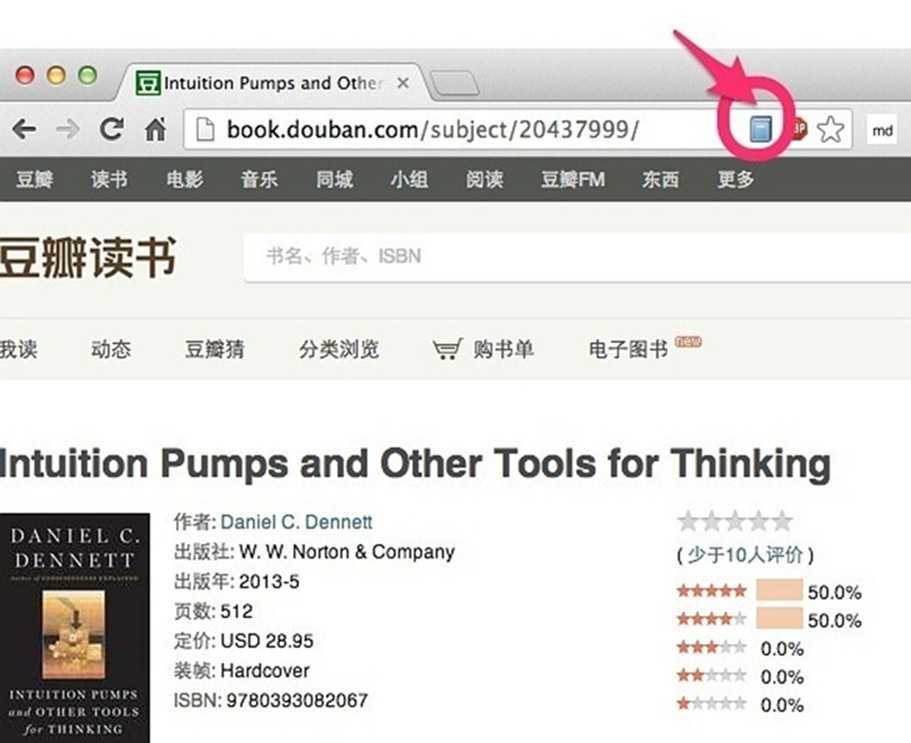Open 同城 in top navigation

(x=335, y=180)
